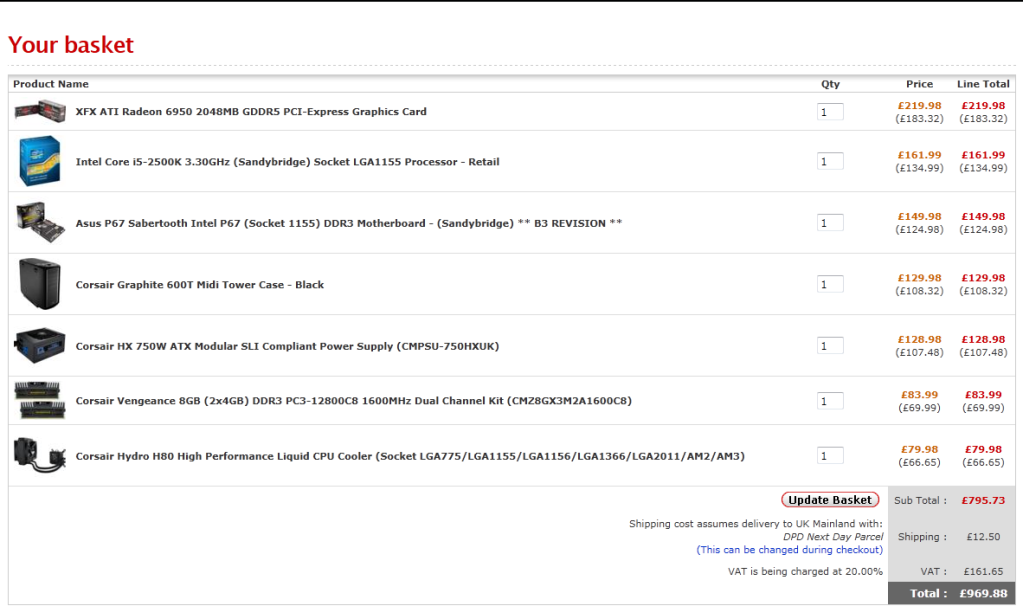Open Corsair Graphite 600T Midi Tower link
This screenshot has width=1023, height=606.
(200, 284)
